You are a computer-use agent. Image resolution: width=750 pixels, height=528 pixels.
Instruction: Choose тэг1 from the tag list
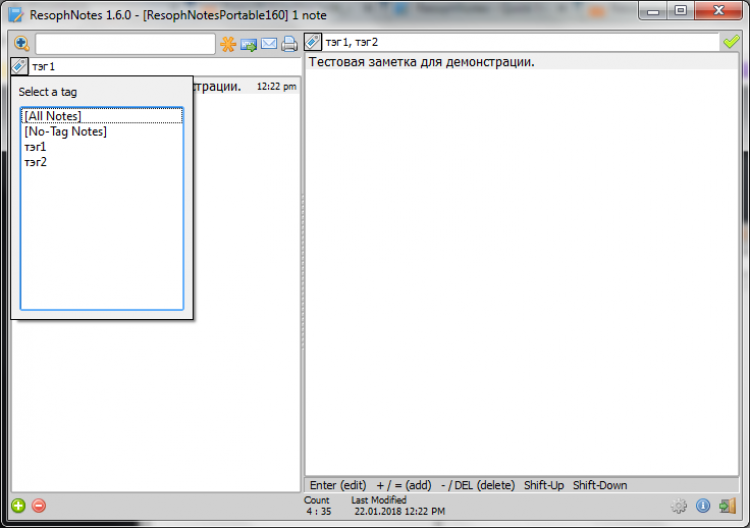click(x=101, y=147)
